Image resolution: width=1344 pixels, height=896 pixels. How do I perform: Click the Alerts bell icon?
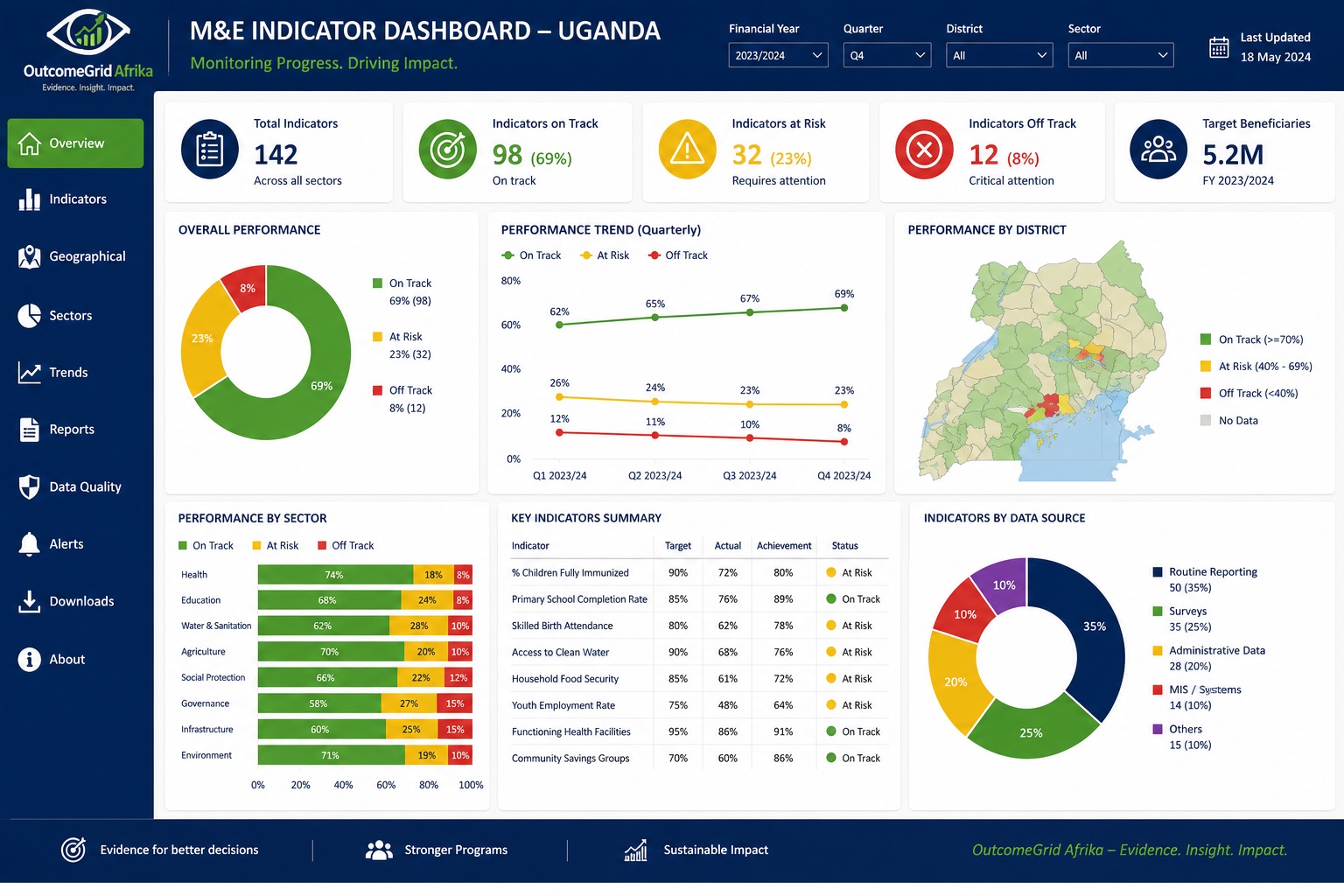tap(30, 544)
